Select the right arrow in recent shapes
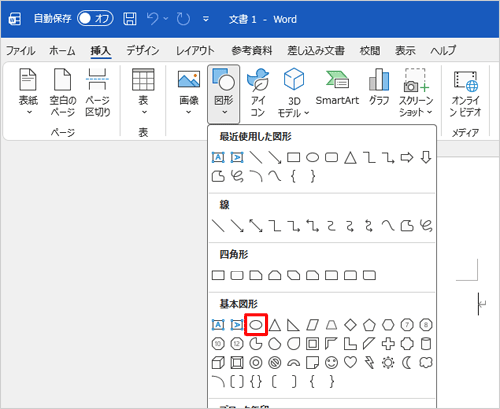The height and width of the screenshot is (409, 500). (407, 157)
